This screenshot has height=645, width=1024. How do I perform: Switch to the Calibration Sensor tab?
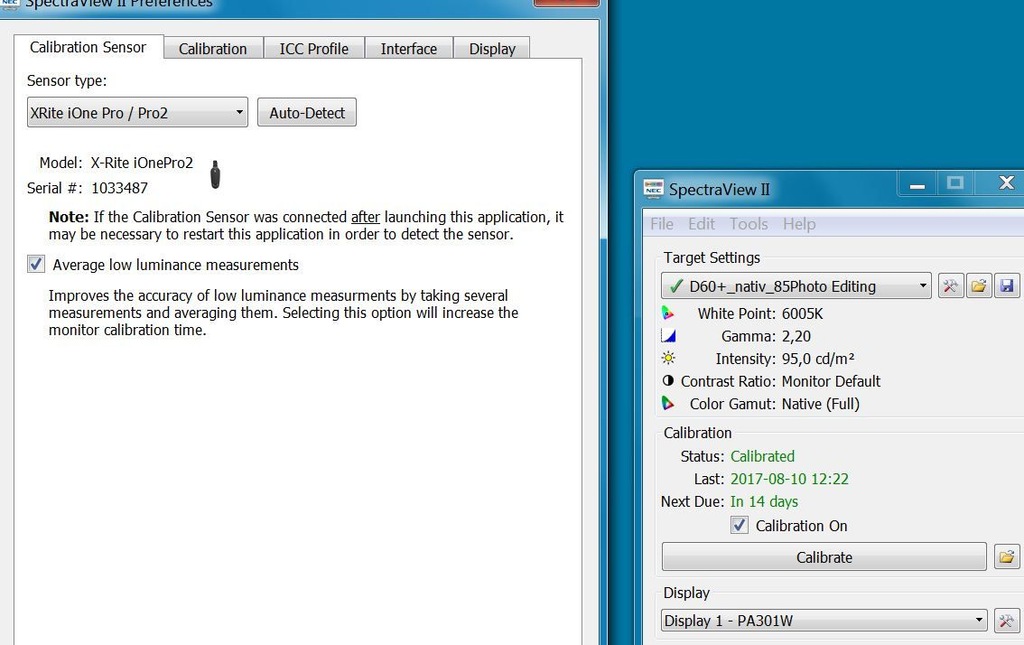[x=88, y=47]
